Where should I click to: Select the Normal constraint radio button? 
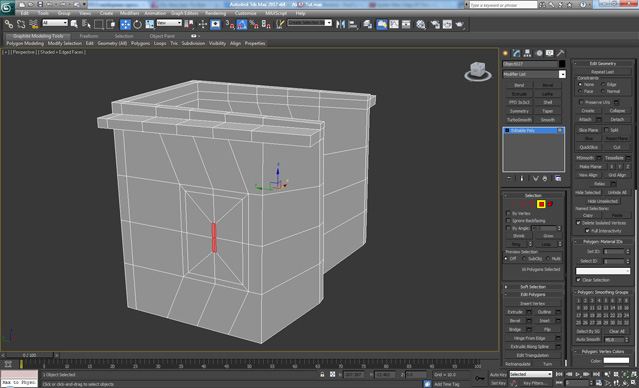[603, 91]
